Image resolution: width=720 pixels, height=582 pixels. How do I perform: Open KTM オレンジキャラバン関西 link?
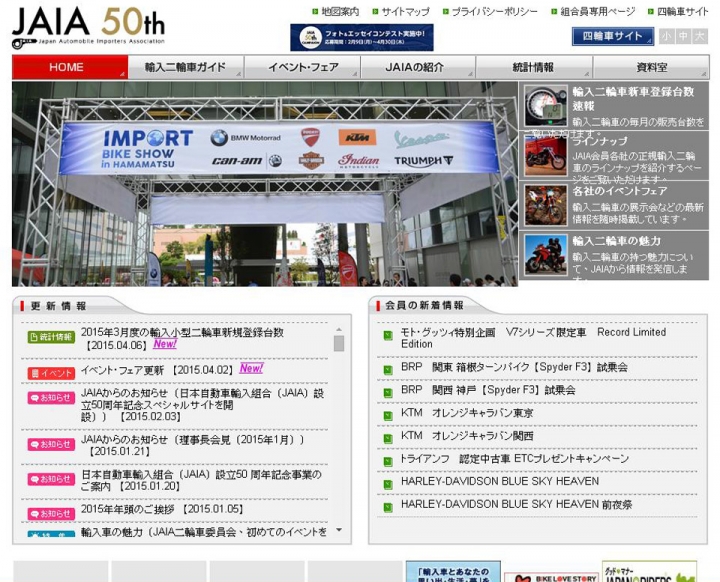(x=467, y=435)
